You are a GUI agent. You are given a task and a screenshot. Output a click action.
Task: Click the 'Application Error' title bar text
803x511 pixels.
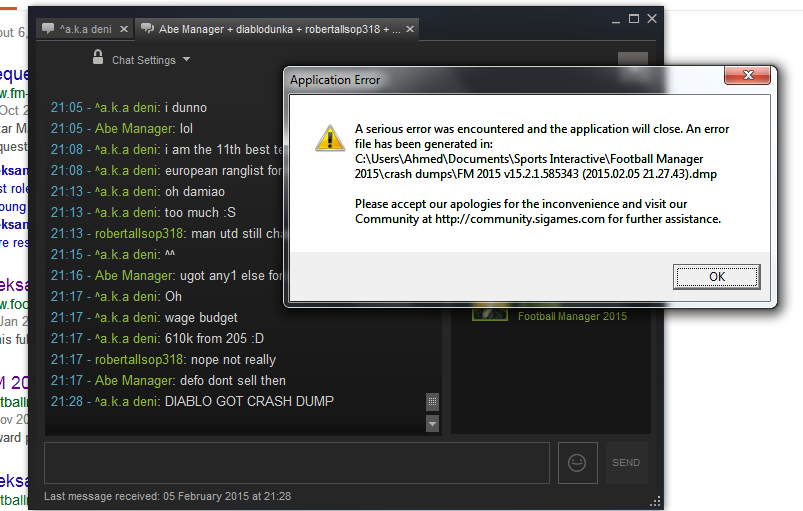pyautogui.click(x=335, y=80)
